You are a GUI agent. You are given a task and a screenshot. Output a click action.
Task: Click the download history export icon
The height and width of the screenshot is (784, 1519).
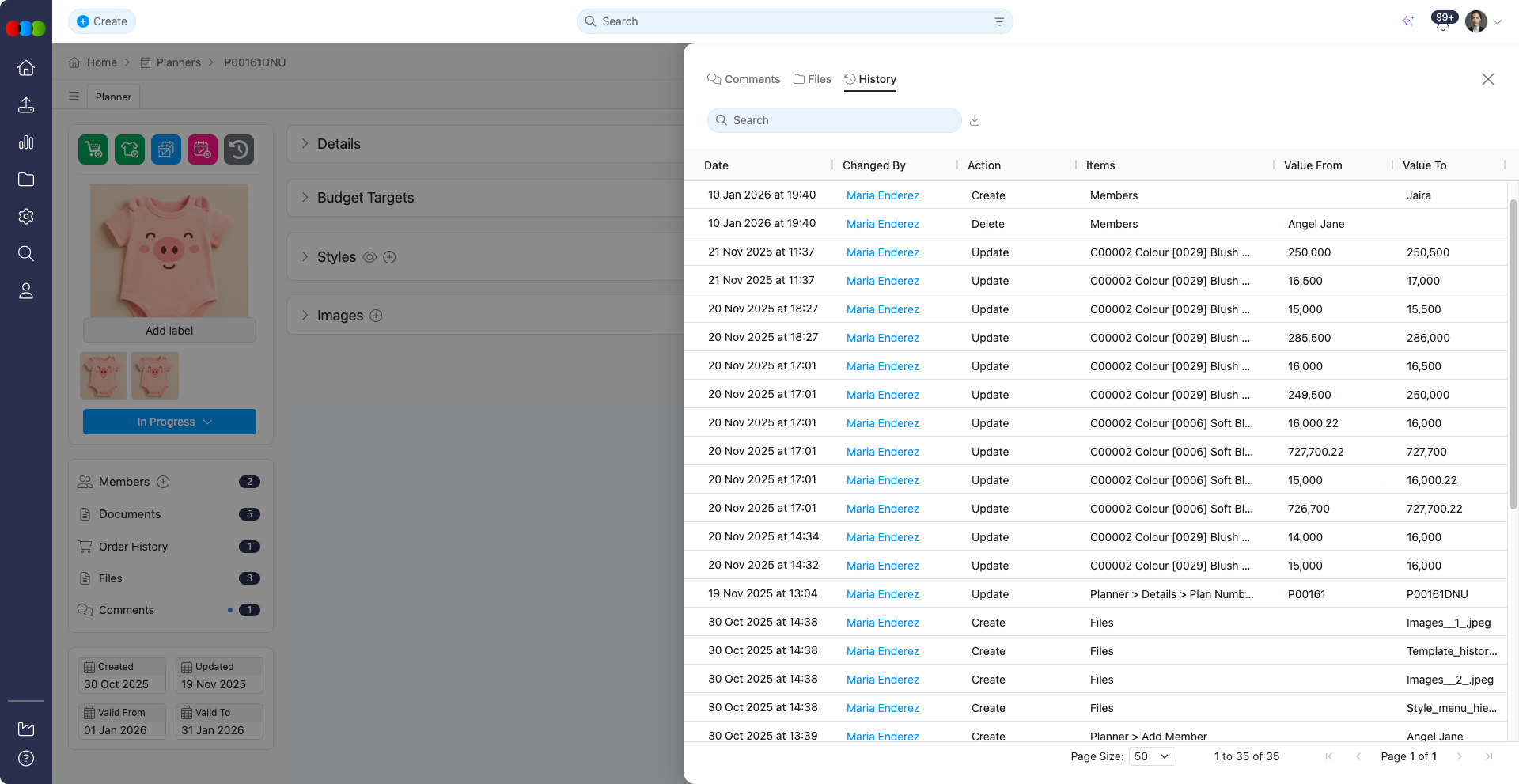(975, 120)
